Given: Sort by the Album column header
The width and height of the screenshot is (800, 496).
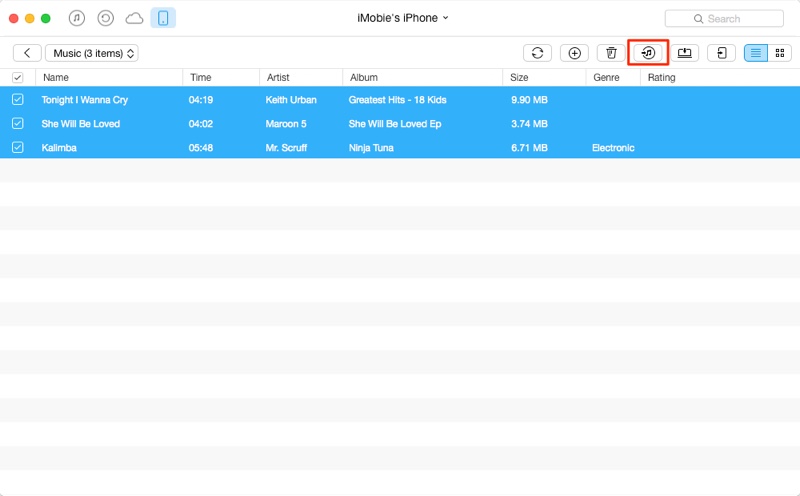Looking at the screenshot, I should click(x=364, y=78).
